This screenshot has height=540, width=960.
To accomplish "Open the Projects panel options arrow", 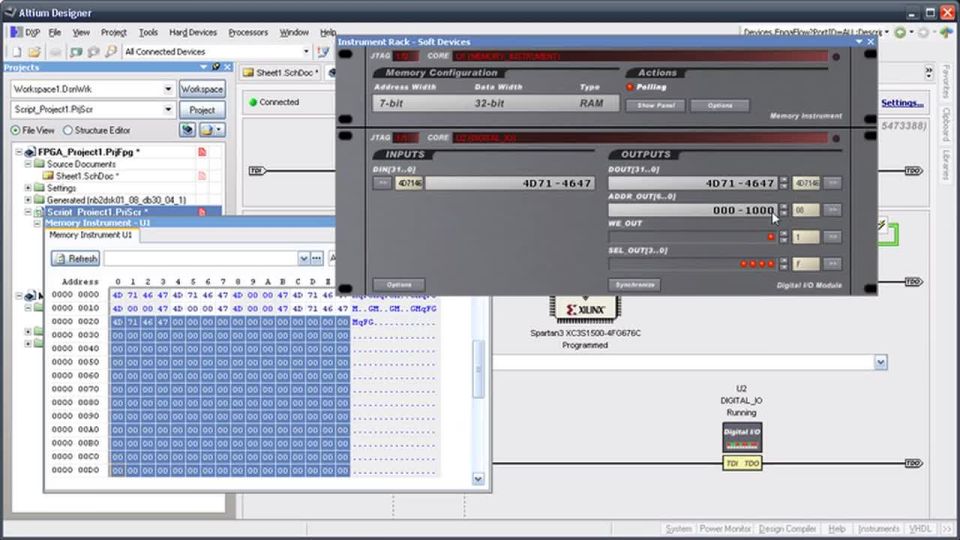I will [203, 67].
